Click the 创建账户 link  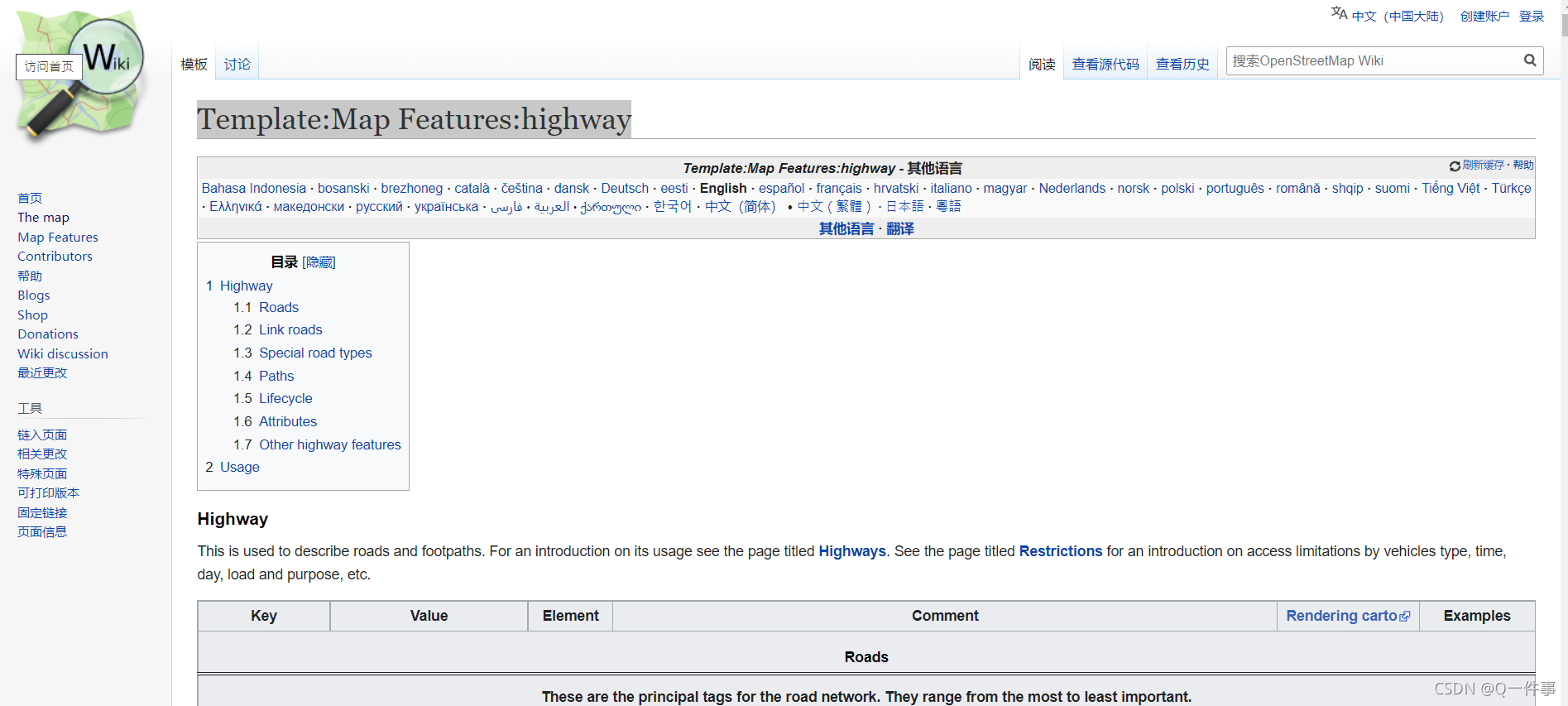[x=1484, y=16]
